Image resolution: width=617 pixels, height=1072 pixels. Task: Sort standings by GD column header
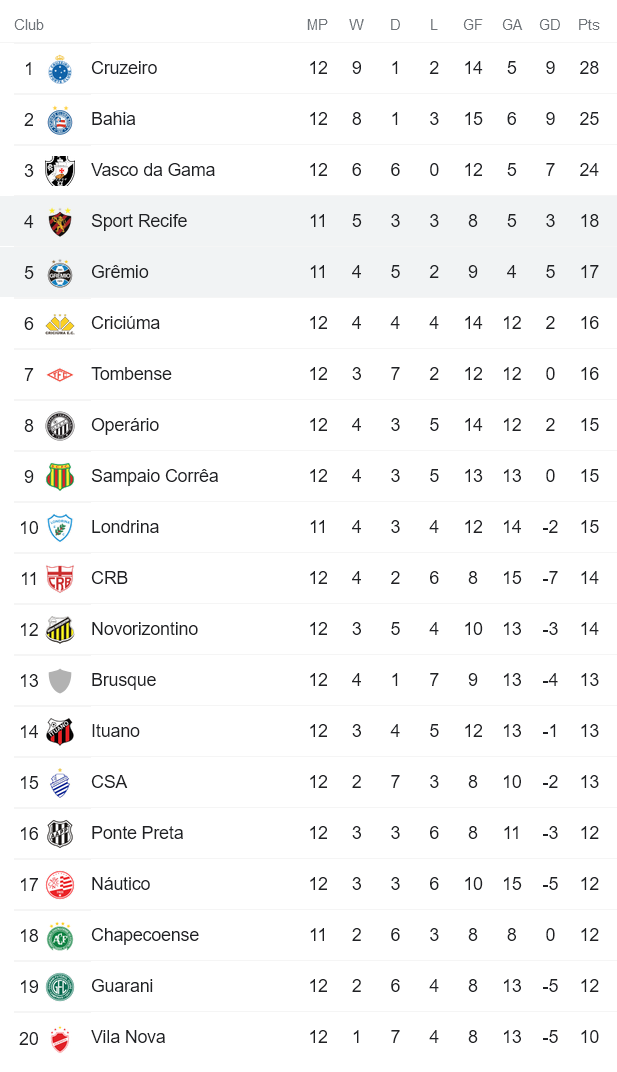click(x=550, y=25)
